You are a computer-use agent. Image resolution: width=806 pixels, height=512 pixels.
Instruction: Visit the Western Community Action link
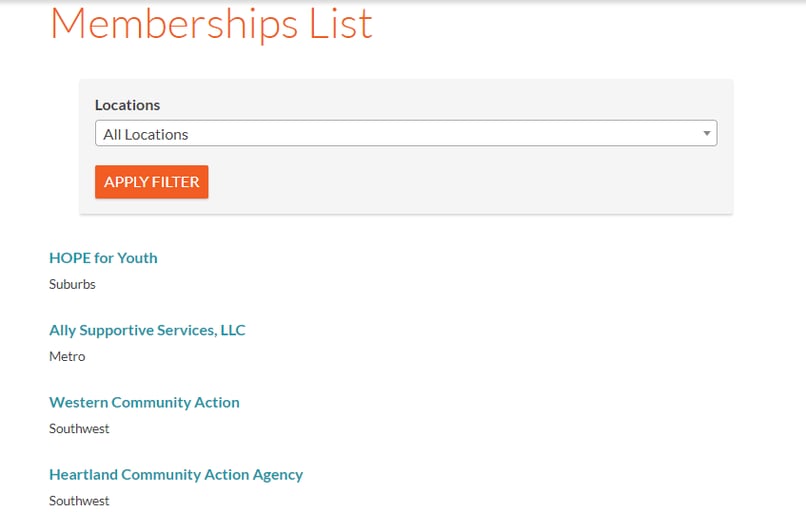point(144,403)
